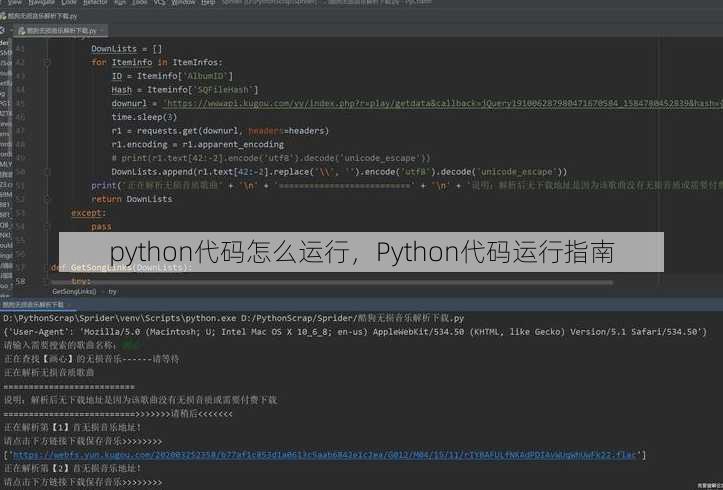Viewport: 723px width, 490px height.
Task: Click the 'User-Agent' output line in console
Action: point(355,332)
